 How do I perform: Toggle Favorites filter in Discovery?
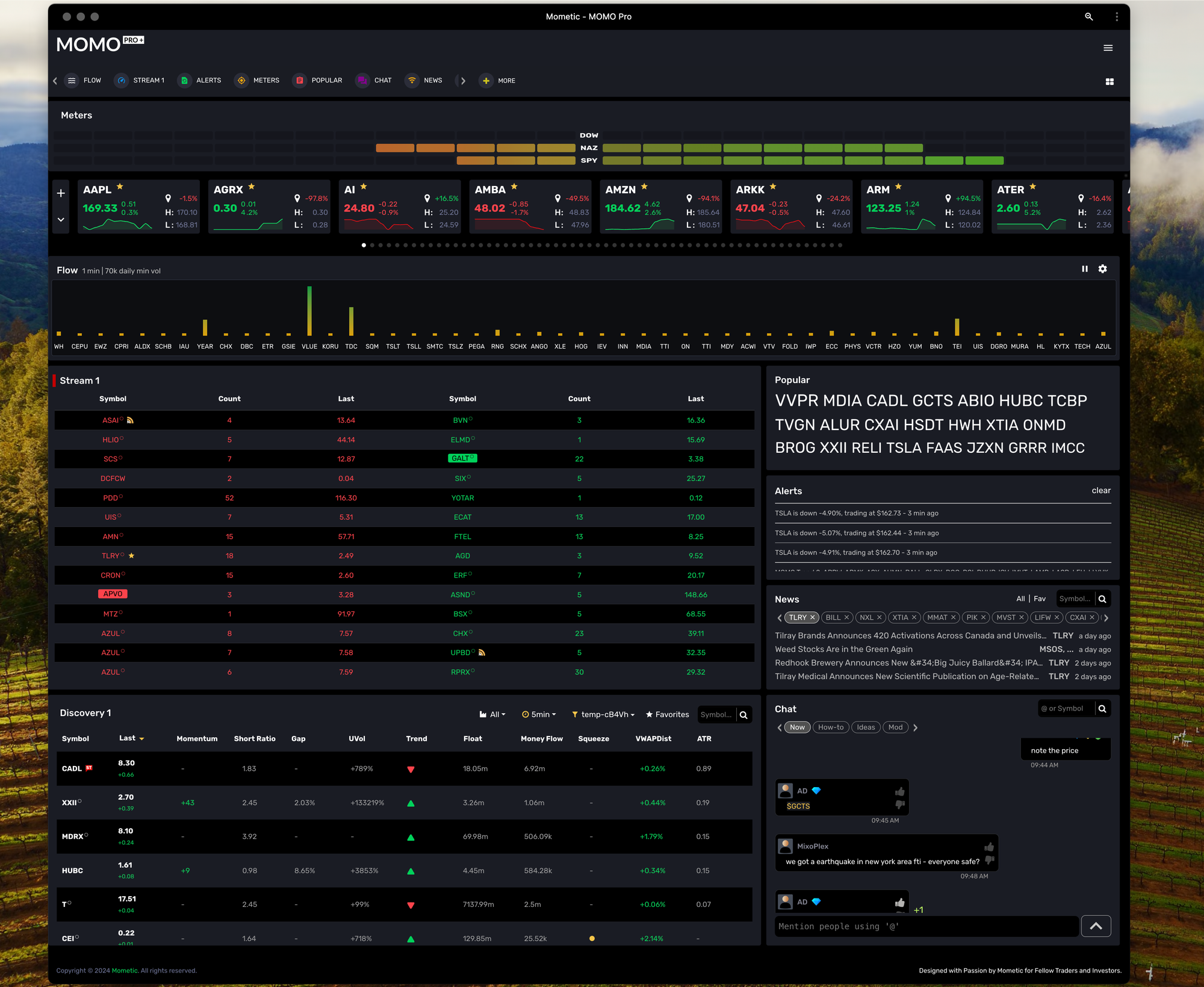click(x=667, y=715)
